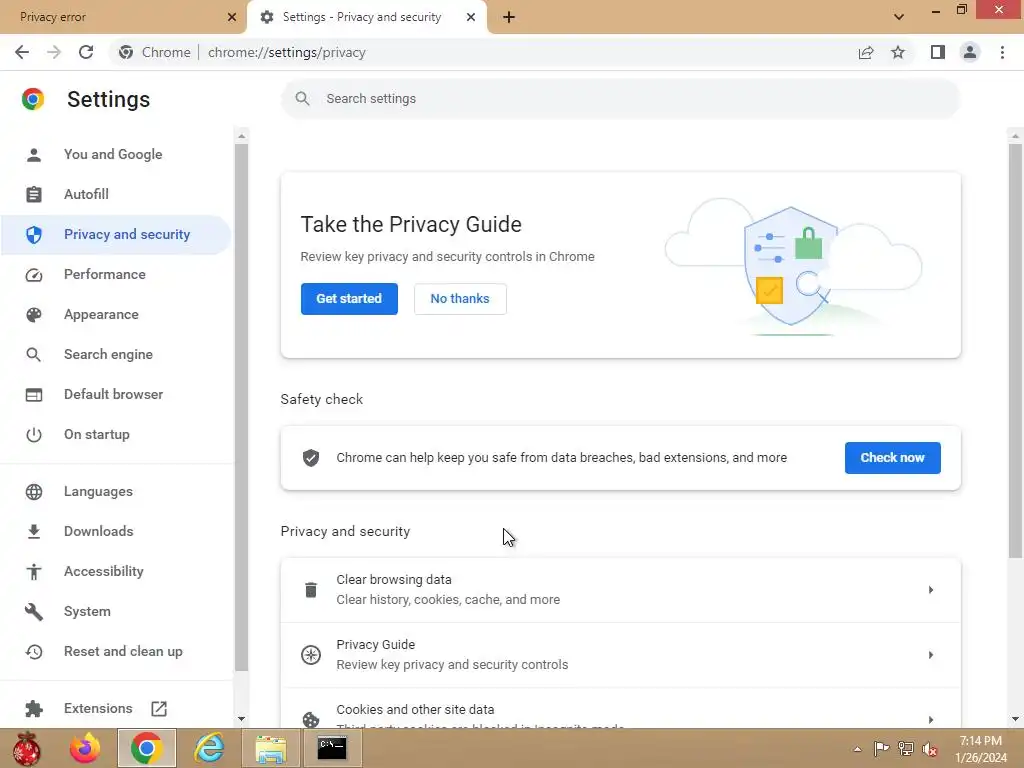Viewport: 1024px width, 768px height.
Task: Dismiss Privacy Guide with No thanks
Action: pyautogui.click(x=460, y=298)
